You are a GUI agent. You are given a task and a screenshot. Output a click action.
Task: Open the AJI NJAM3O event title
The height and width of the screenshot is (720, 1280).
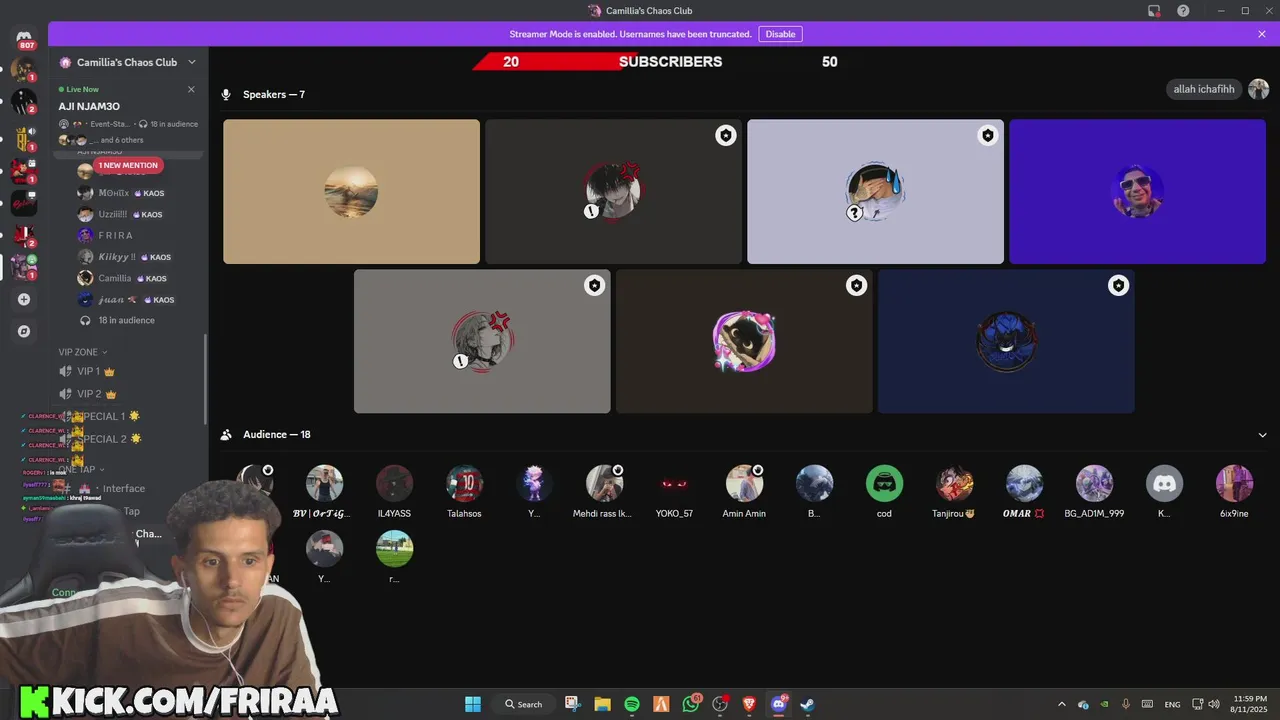pyautogui.click(x=89, y=106)
